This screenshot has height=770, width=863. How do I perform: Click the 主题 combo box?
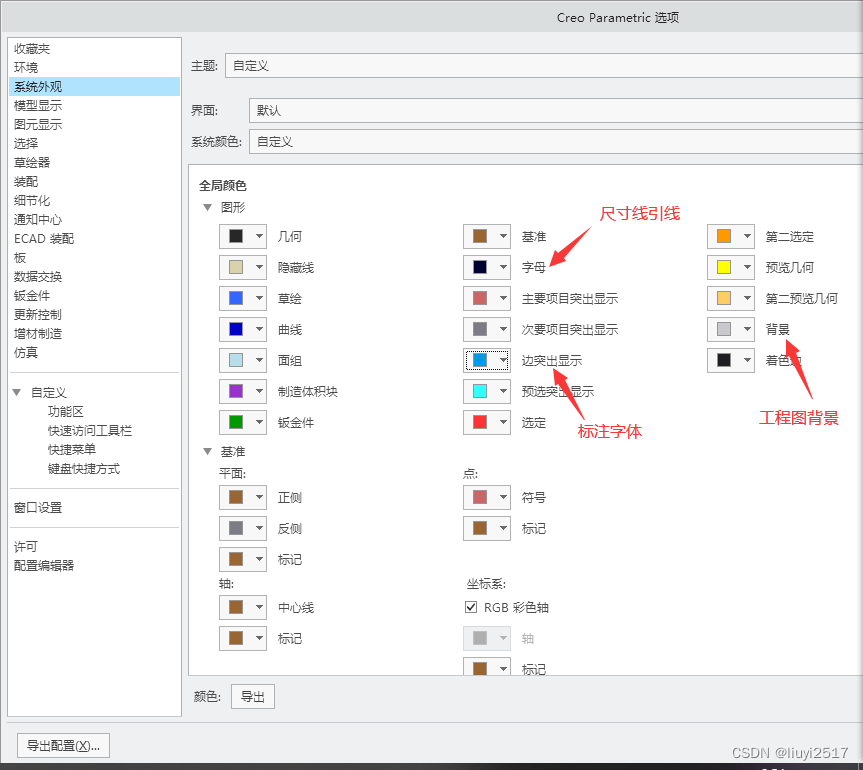point(544,65)
